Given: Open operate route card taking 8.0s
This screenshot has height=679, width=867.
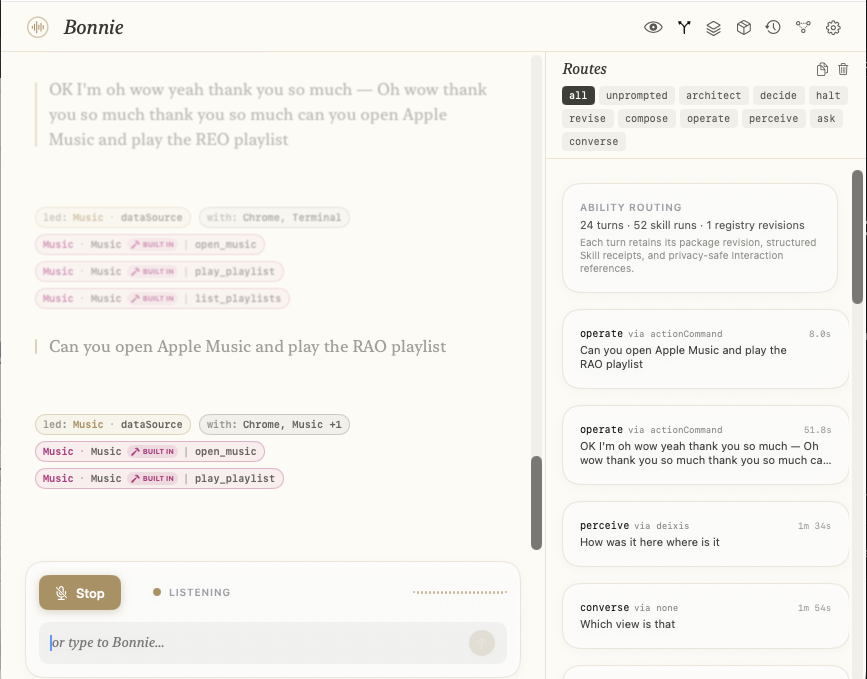Looking at the screenshot, I should point(705,349).
